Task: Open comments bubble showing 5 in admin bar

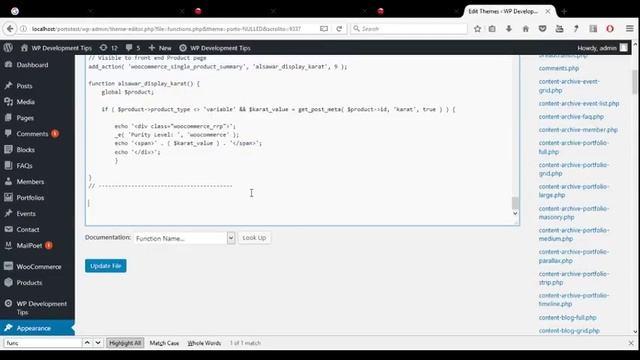Action: click(133, 48)
